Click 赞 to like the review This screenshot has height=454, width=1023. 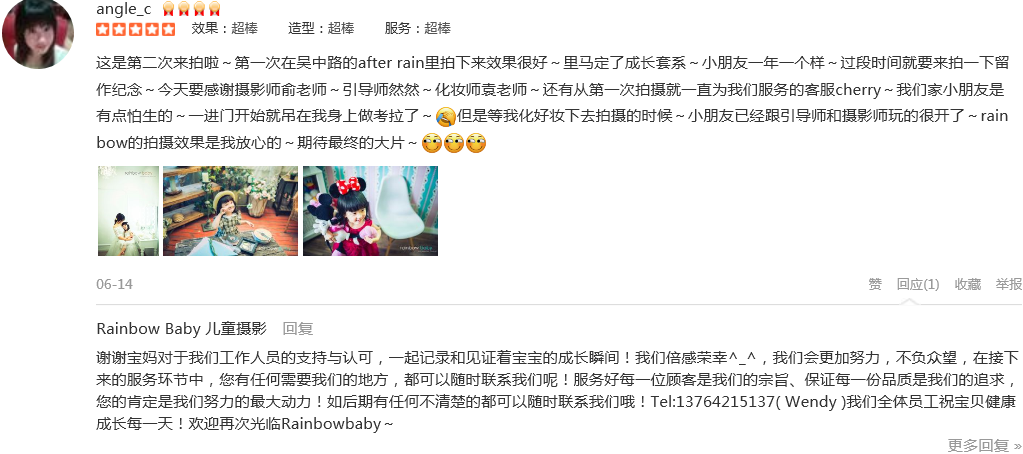point(875,284)
